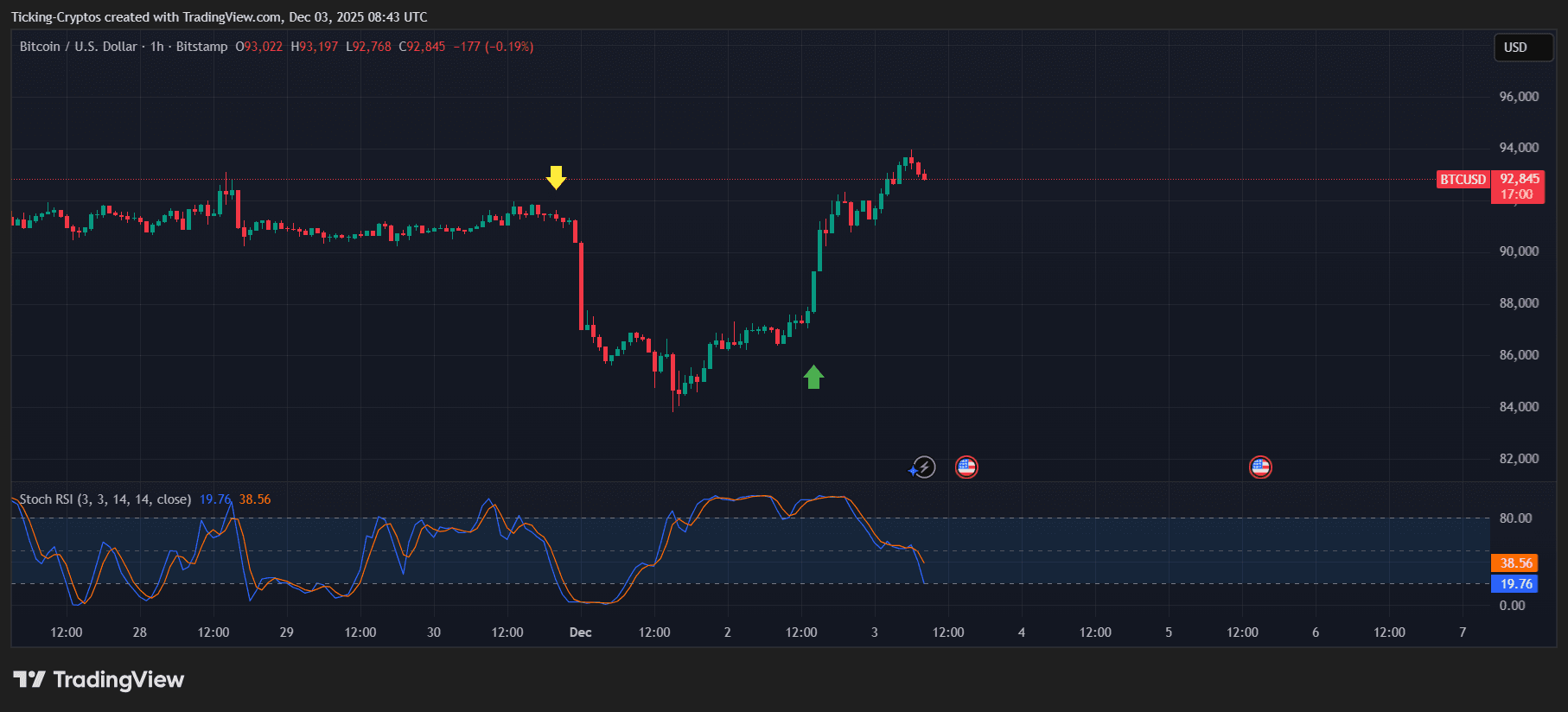This screenshot has width=1568, height=712.
Task: Click the 92,845 current price label
Action: (1519, 179)
